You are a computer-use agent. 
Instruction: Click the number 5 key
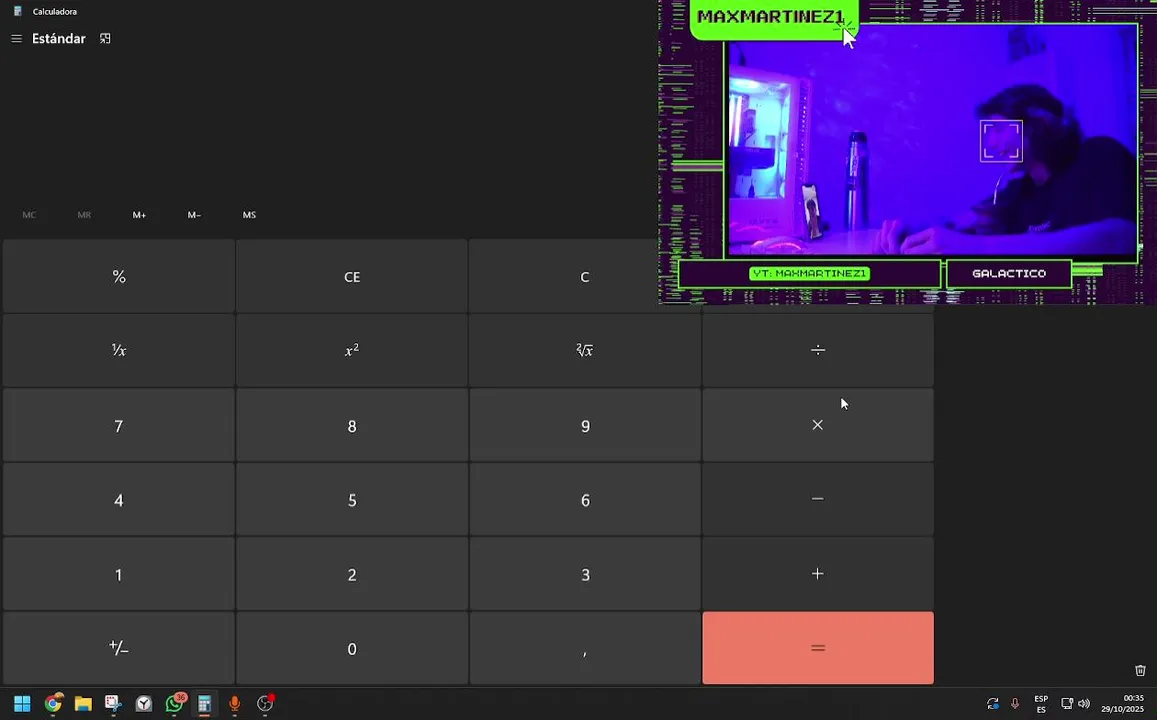tap(352, 499)
